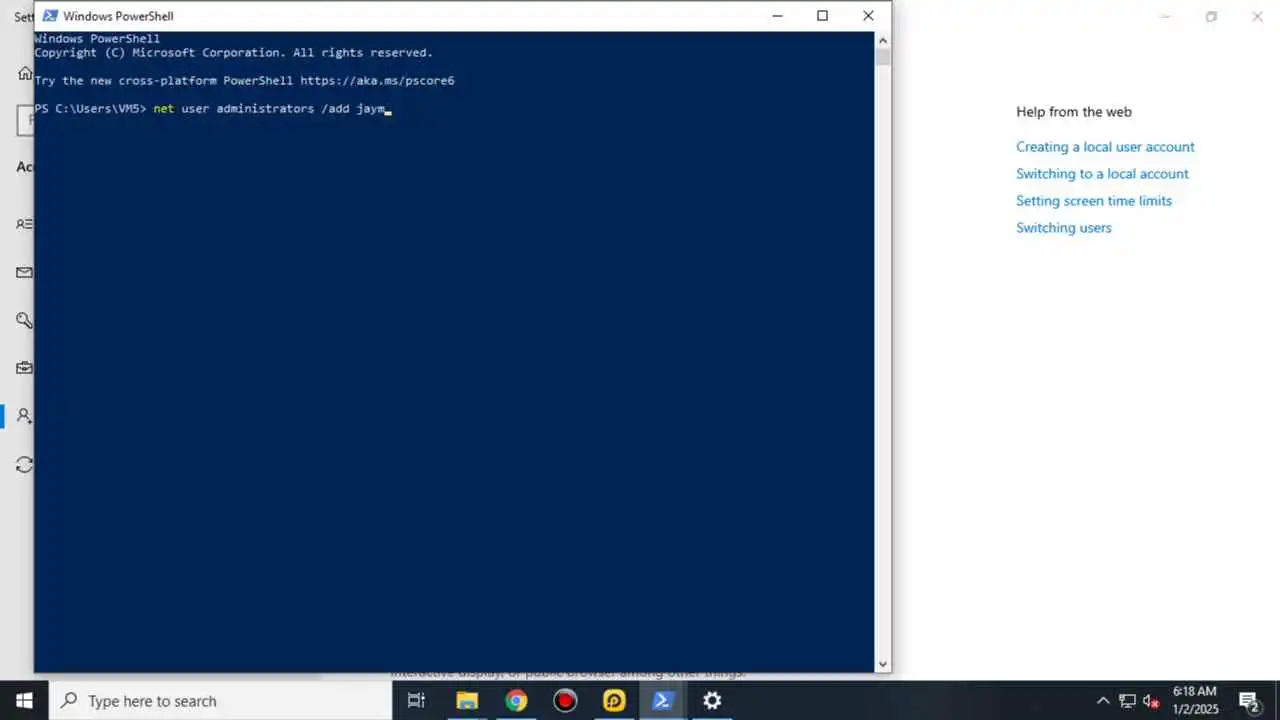Open 'Creating a local user account' link
Screen dimensions: 1280x720
tap(1105, 147)
